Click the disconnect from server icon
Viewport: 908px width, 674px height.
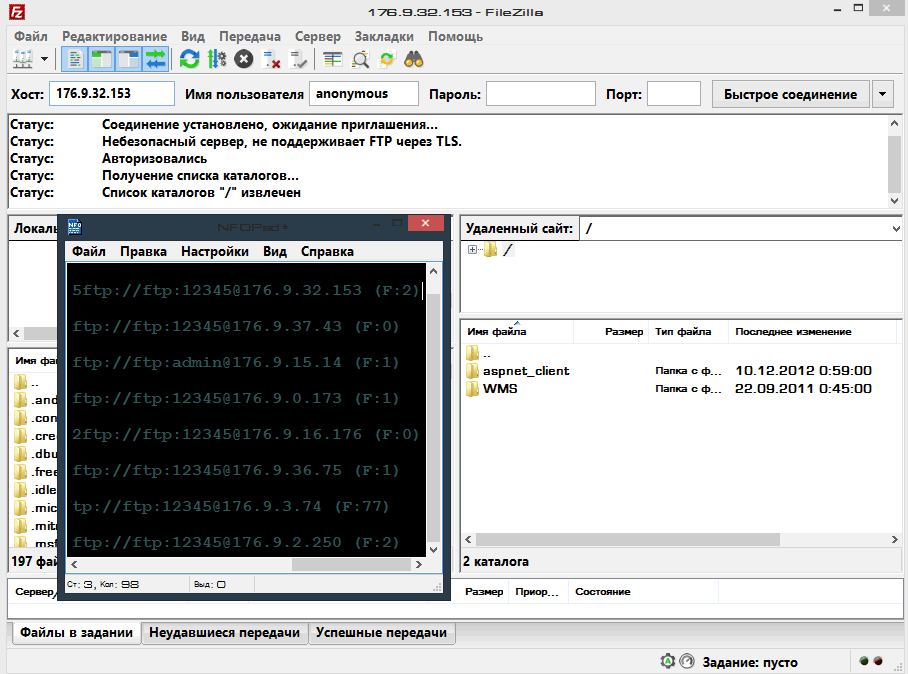(271, 59)
